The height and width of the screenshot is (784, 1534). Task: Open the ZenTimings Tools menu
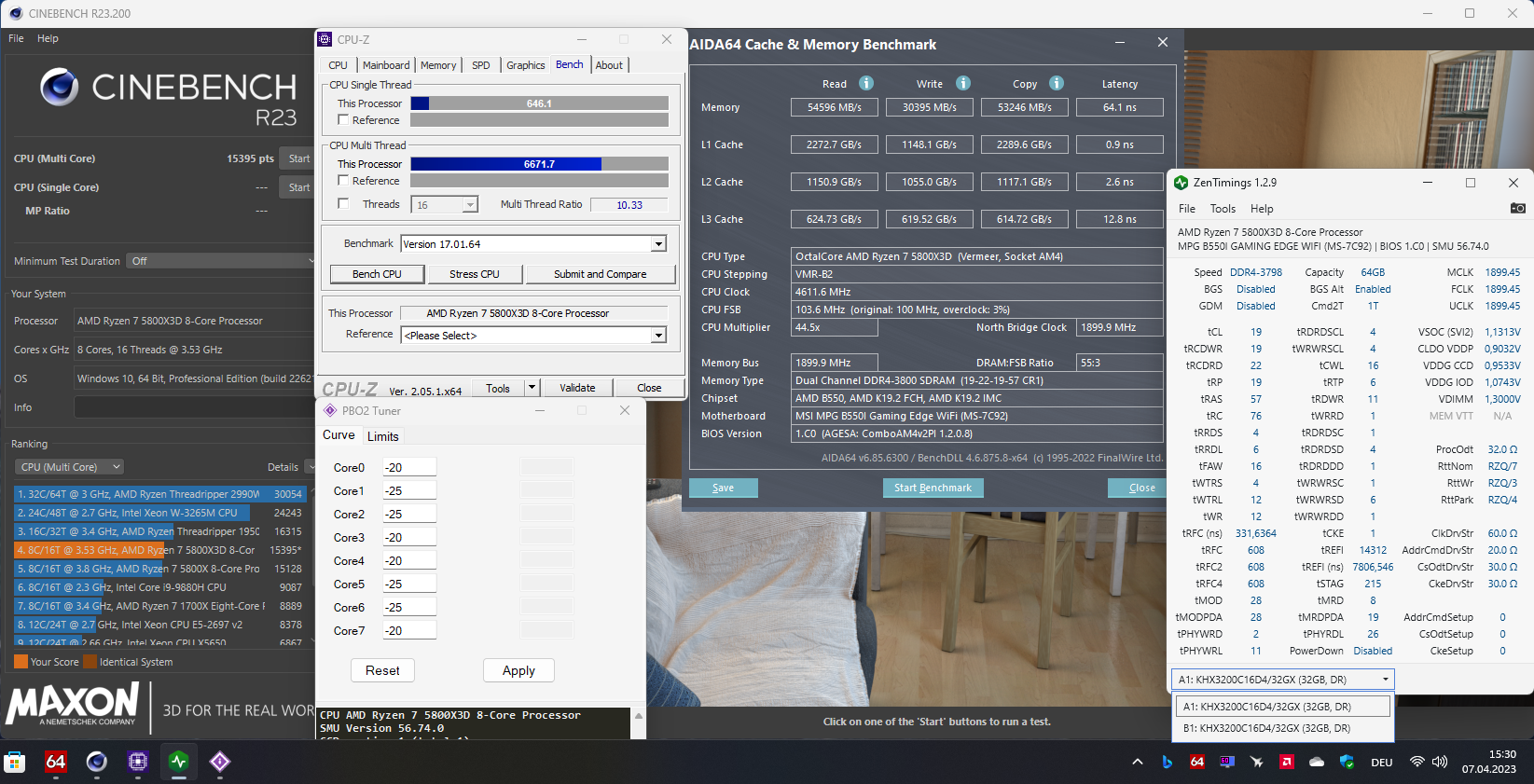(1223, 209)
